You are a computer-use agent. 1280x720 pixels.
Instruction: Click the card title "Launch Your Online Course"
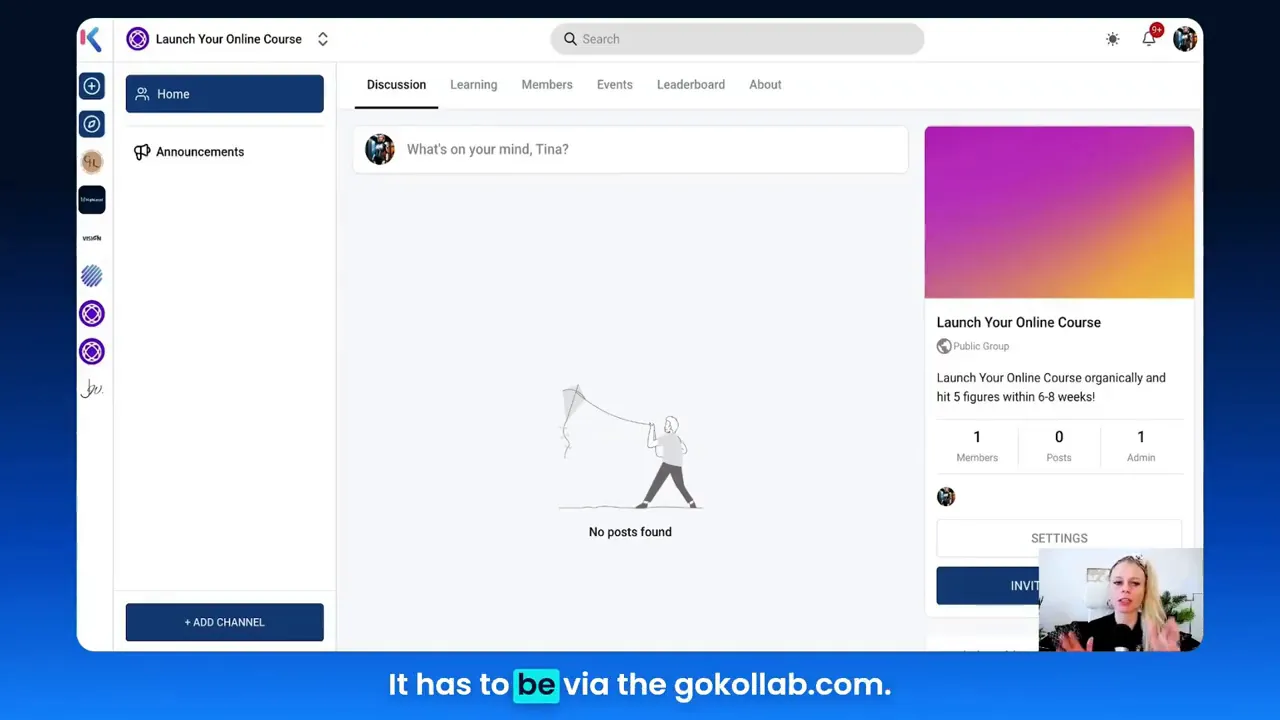pos(1019,322)
